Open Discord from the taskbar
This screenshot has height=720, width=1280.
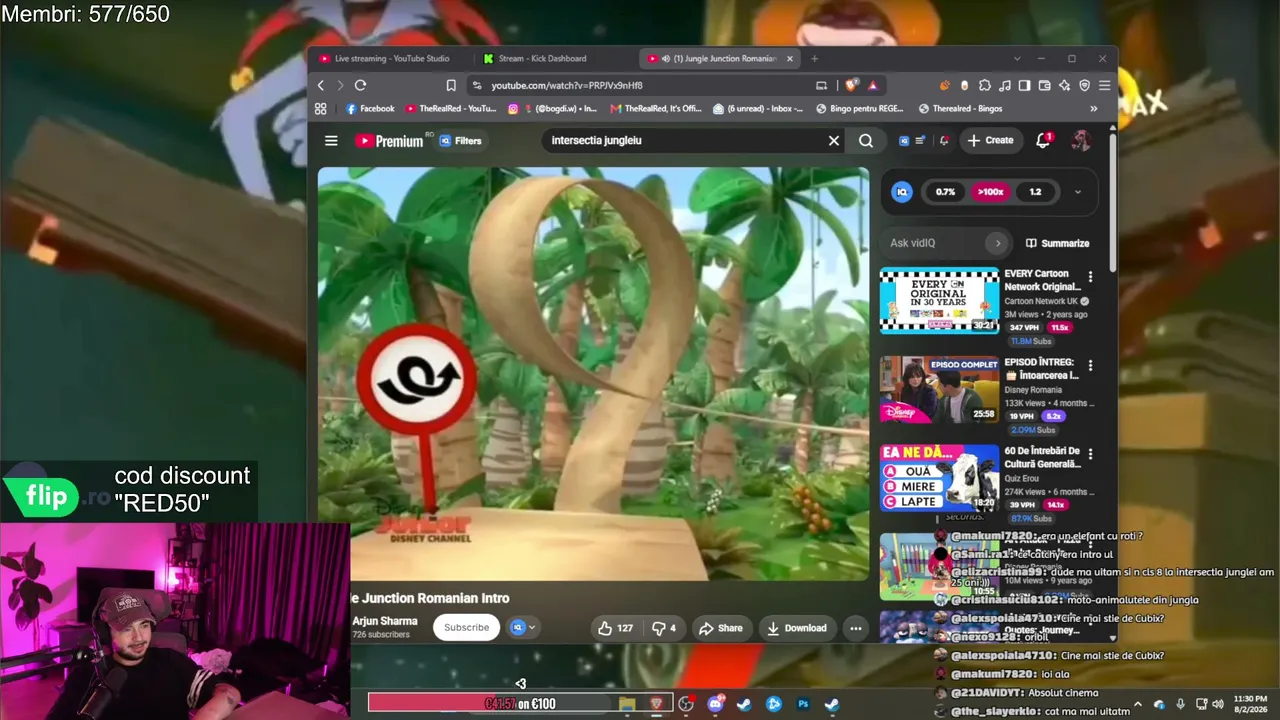tap(715, 704)
